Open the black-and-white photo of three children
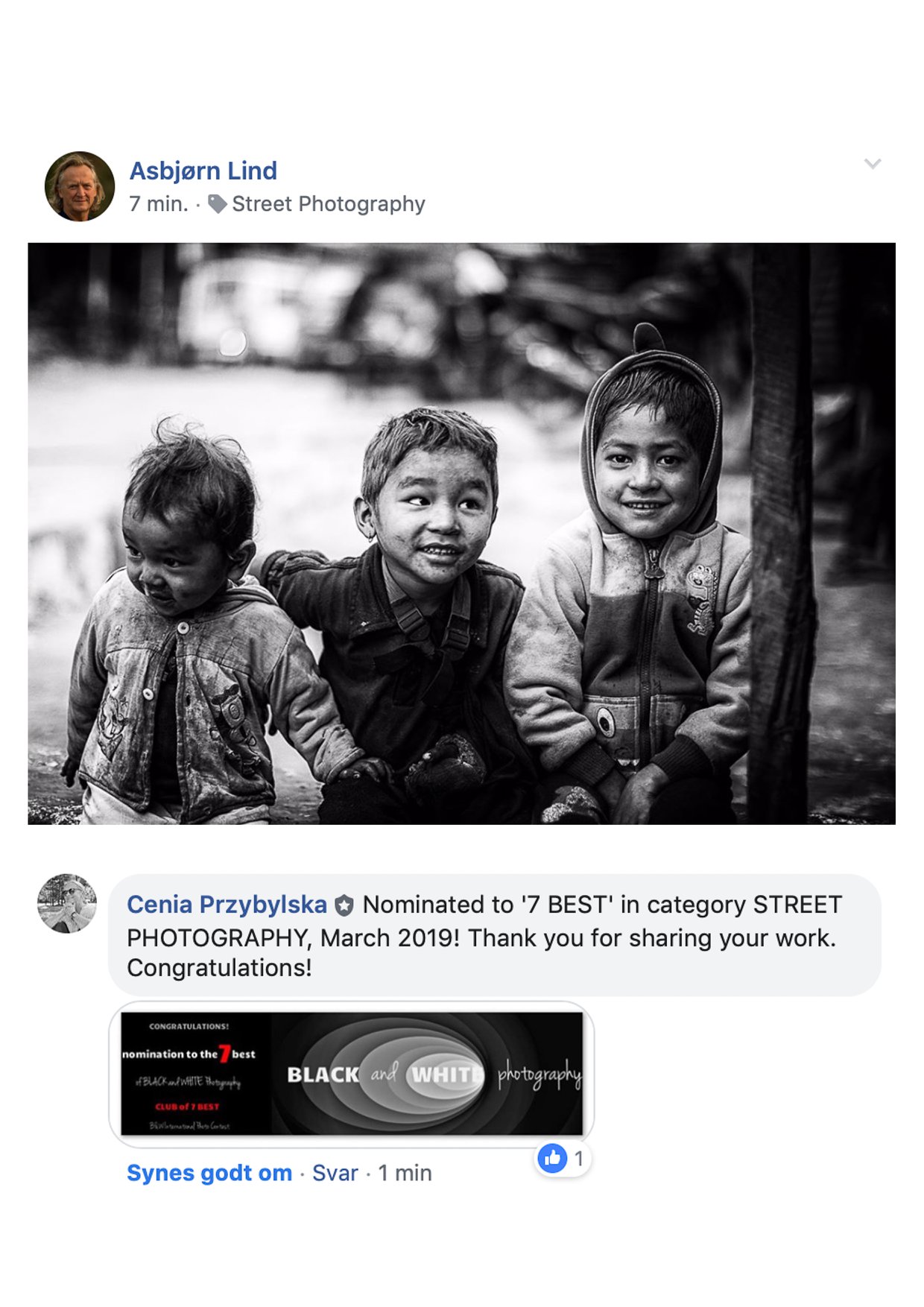The width and height of the screenshot is (924, 1307). coord(462,534)
